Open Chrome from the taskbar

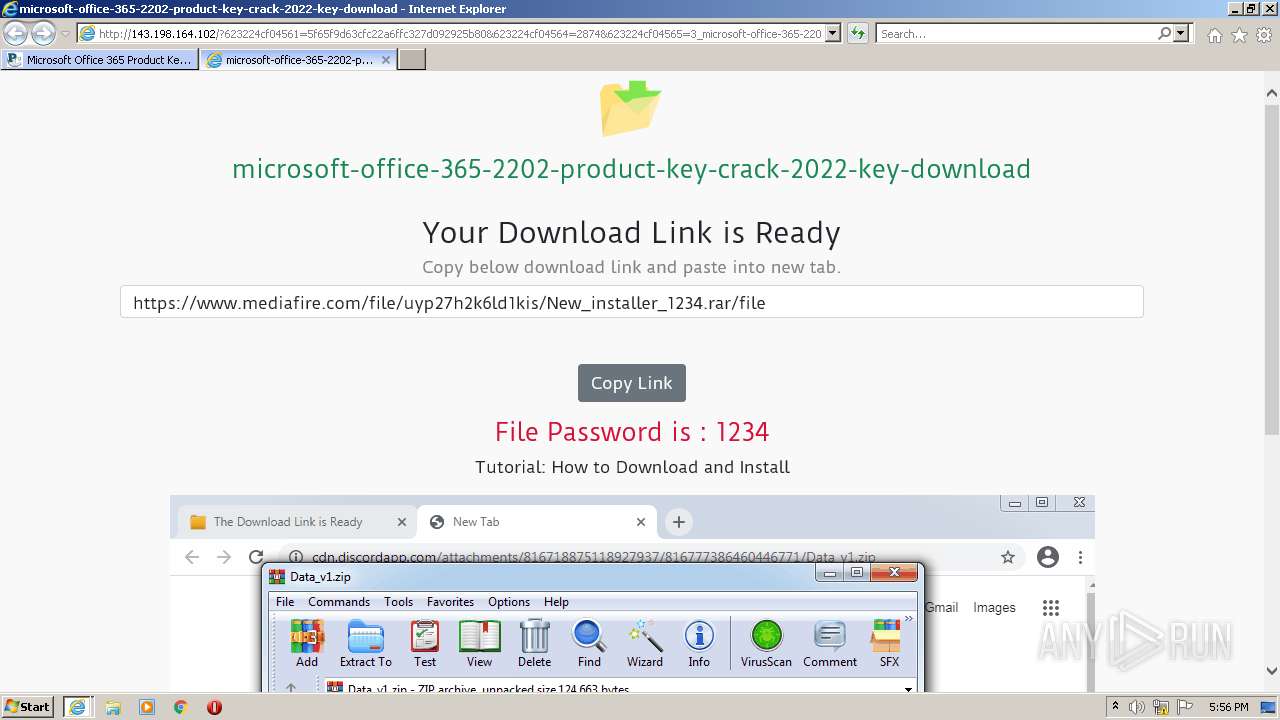pos(180,707)
